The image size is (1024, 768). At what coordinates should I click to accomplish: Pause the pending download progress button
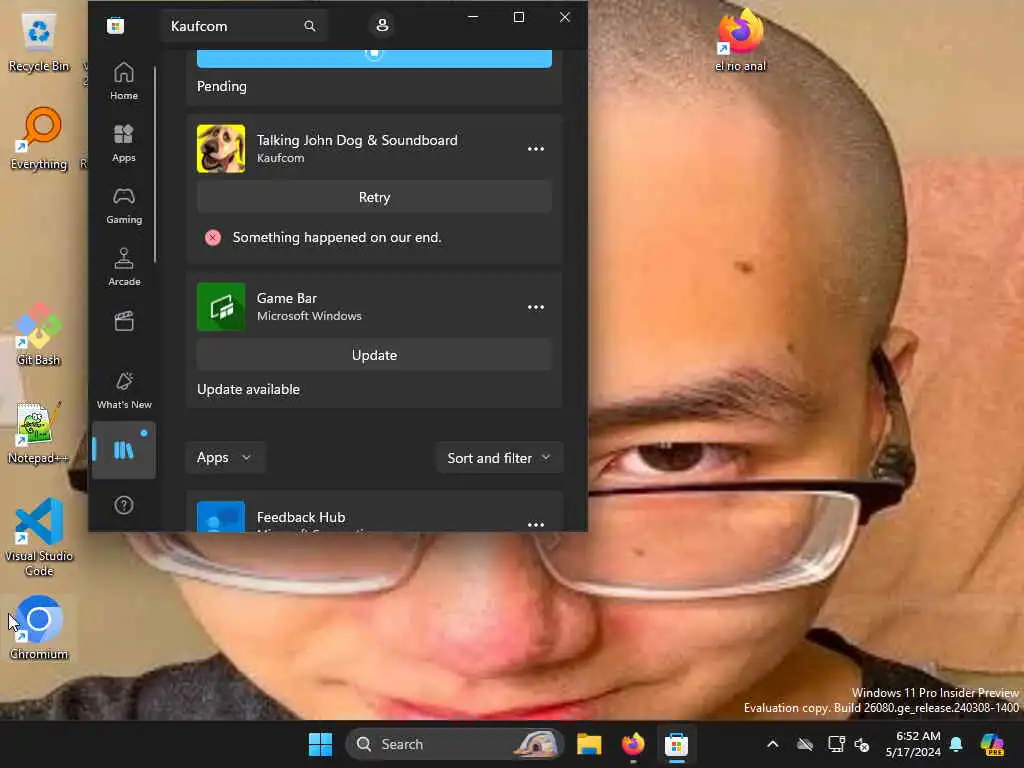coord(374,58)
